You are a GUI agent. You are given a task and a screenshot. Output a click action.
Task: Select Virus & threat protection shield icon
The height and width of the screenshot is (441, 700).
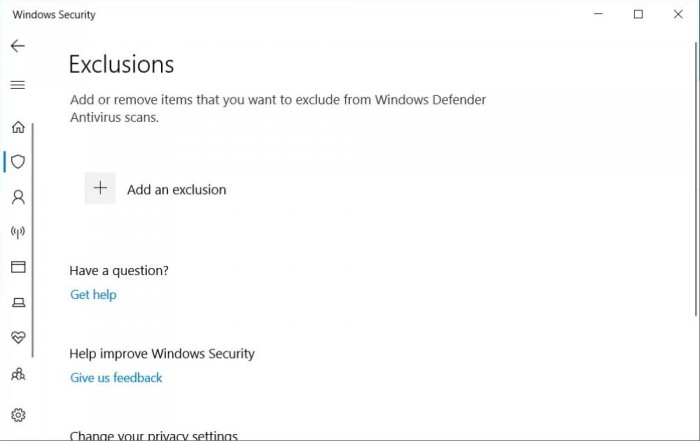point(17,162)
